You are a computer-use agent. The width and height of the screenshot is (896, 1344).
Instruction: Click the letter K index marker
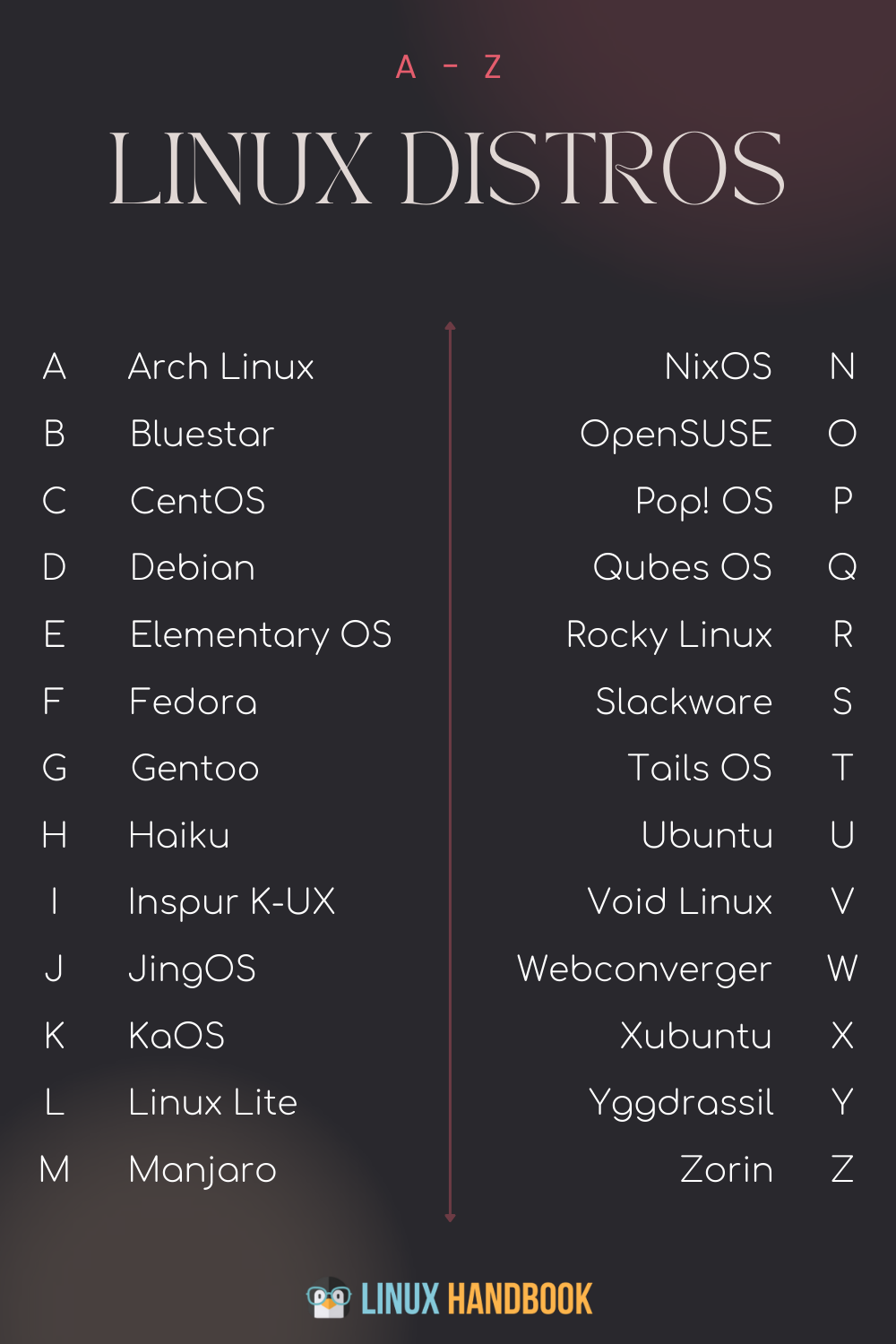click(55, 1036)
